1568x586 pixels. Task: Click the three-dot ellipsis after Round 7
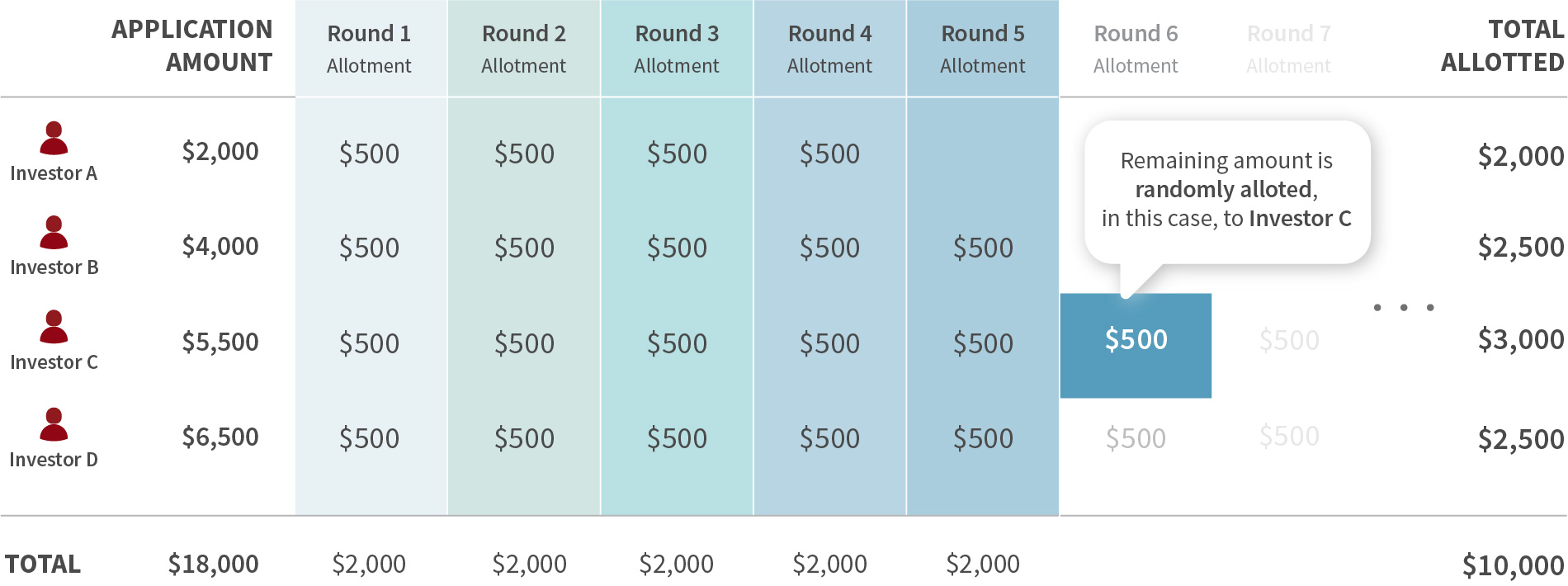pyautogui.click(x=1403, y=308)
